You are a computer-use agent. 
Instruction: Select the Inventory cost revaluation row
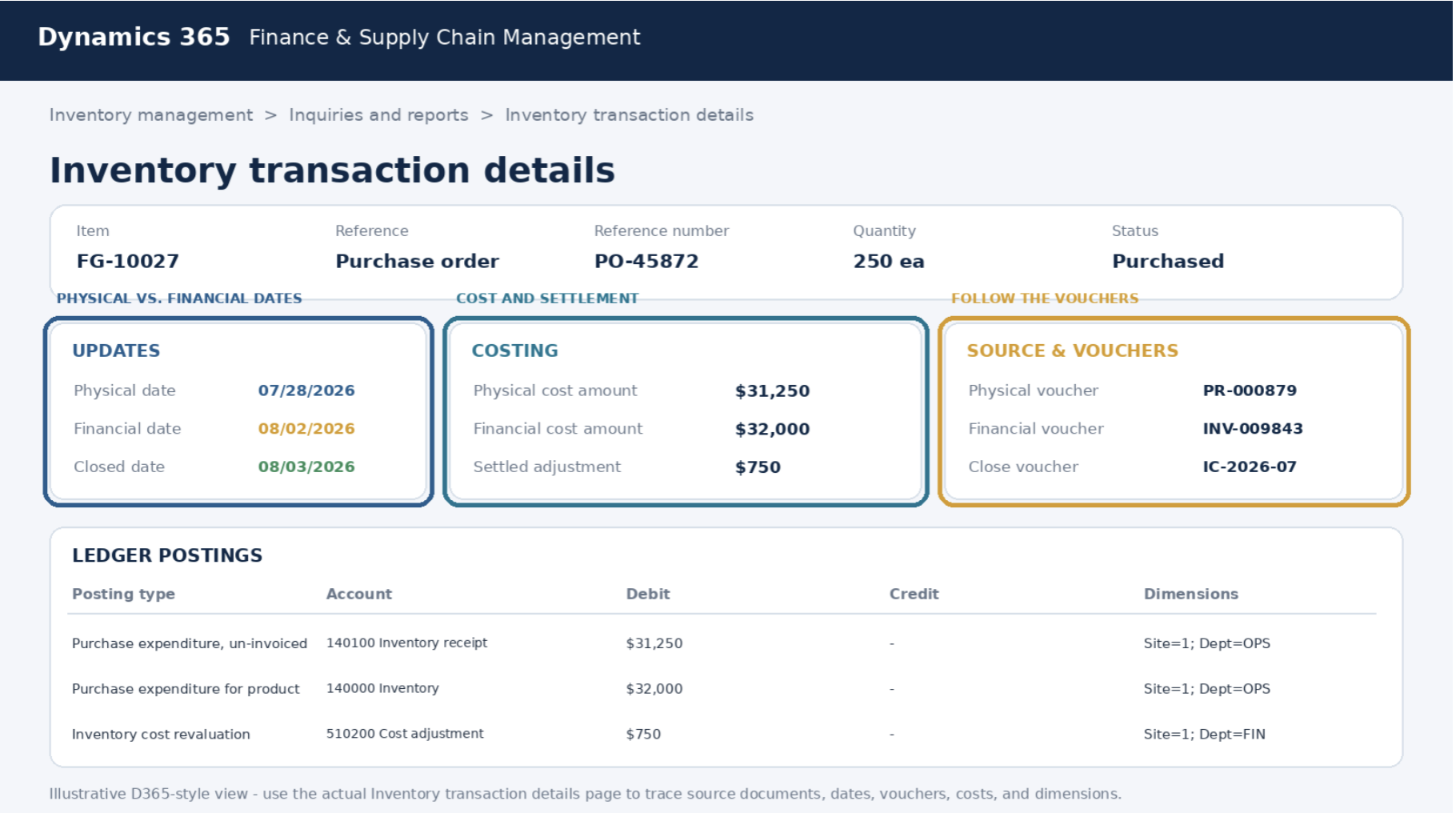(722, 734)
